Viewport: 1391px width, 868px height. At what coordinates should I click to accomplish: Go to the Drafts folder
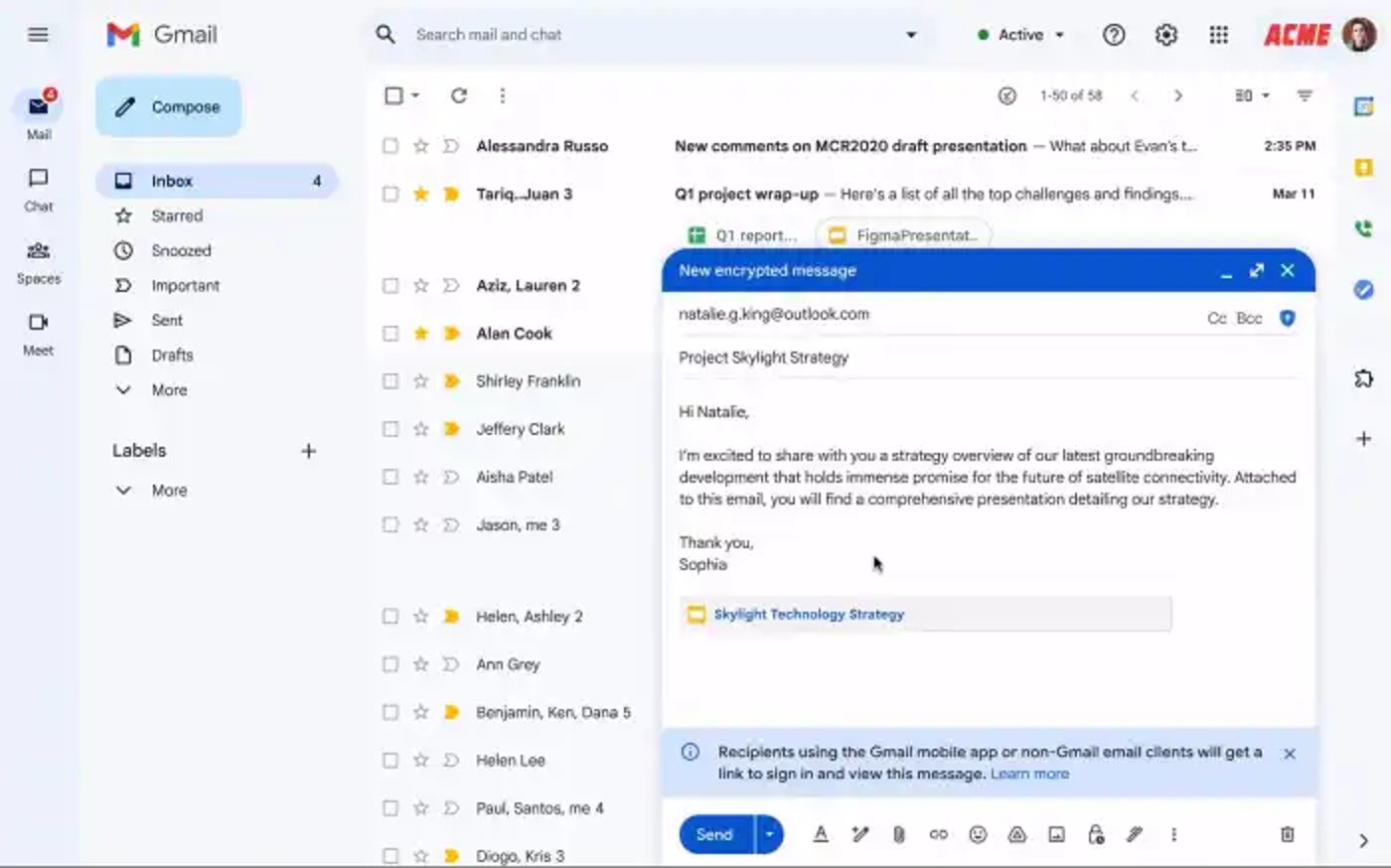pyautogui.click(x=172, y=355)
